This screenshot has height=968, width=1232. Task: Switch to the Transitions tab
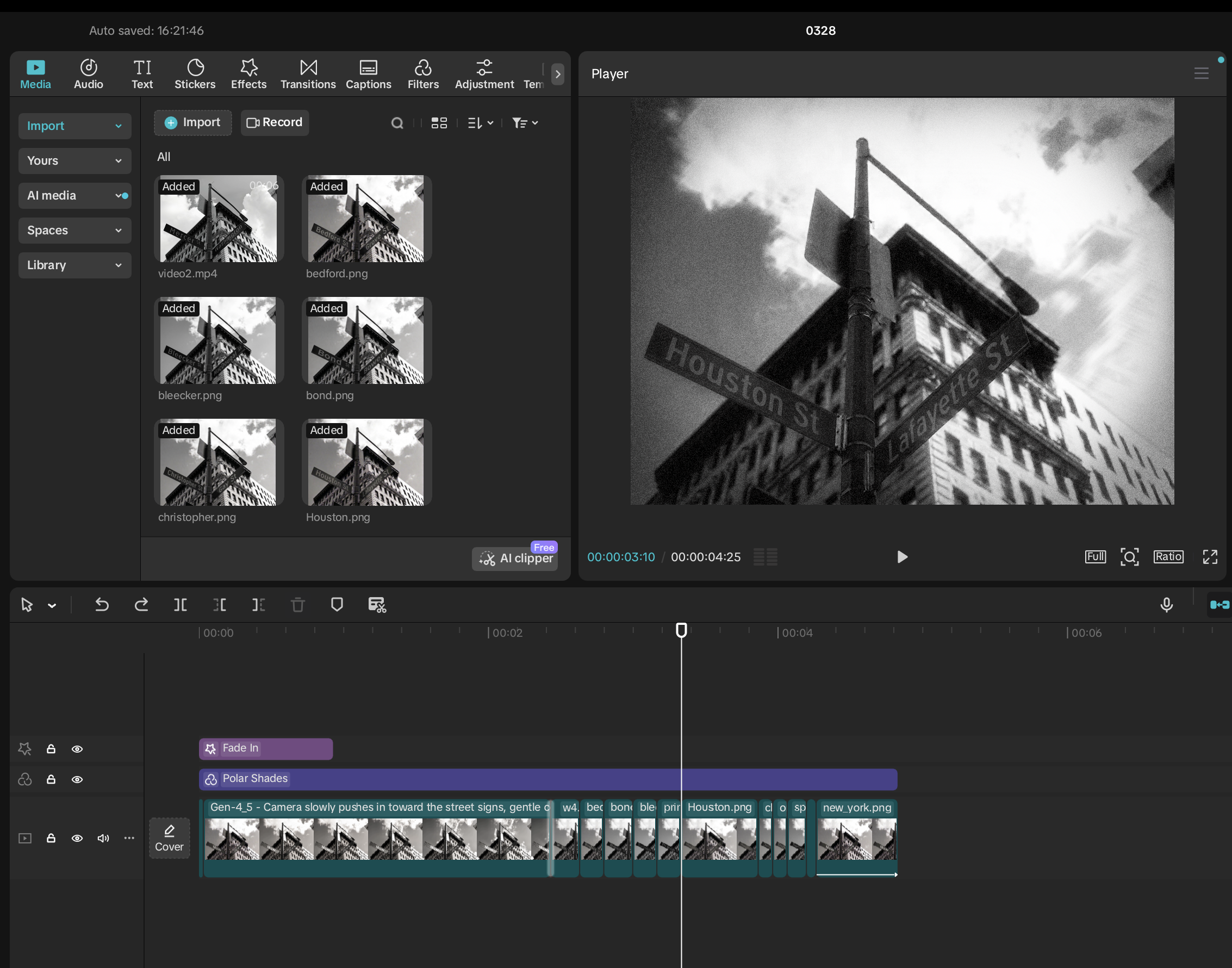pos(308,75)
